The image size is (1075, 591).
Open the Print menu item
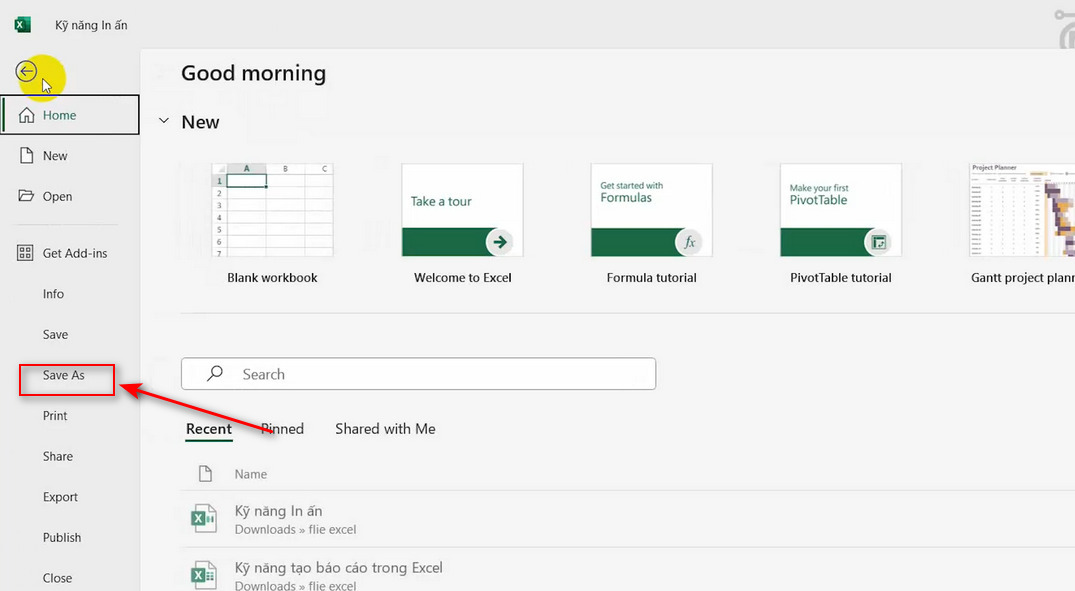click(55, 416)
